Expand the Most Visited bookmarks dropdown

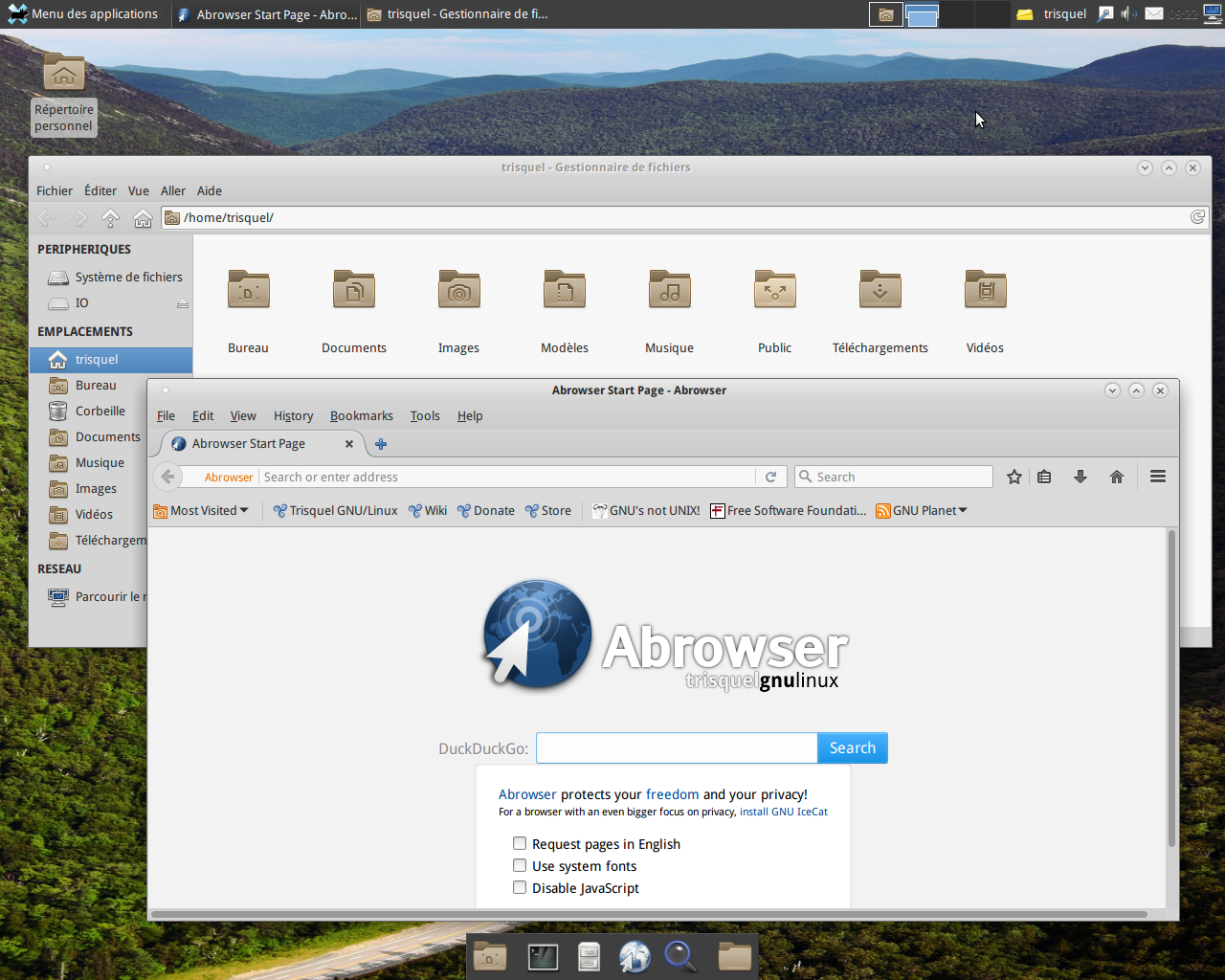(x=201, y=511)
